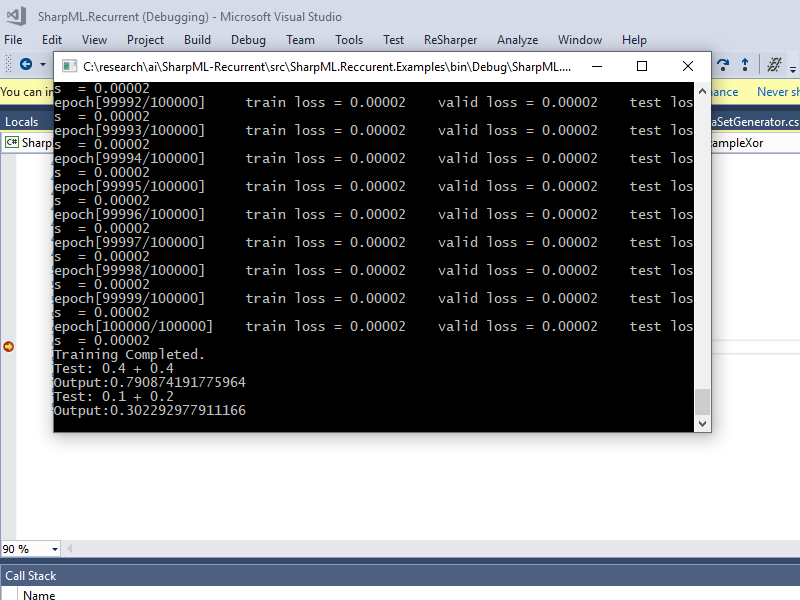Open the Navigate Backward history dropdown arrow
The width and height of the screenshot is (800, 600).
click(x=43, y=64)
